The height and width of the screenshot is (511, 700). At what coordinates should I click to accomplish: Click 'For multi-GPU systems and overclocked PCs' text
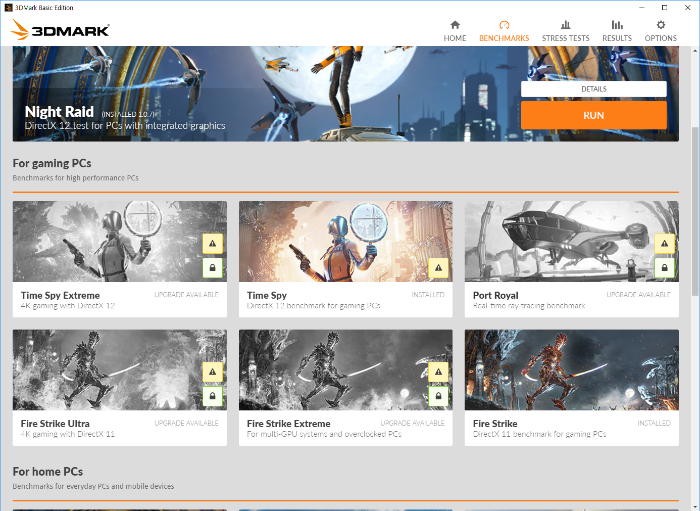point(324,434)
